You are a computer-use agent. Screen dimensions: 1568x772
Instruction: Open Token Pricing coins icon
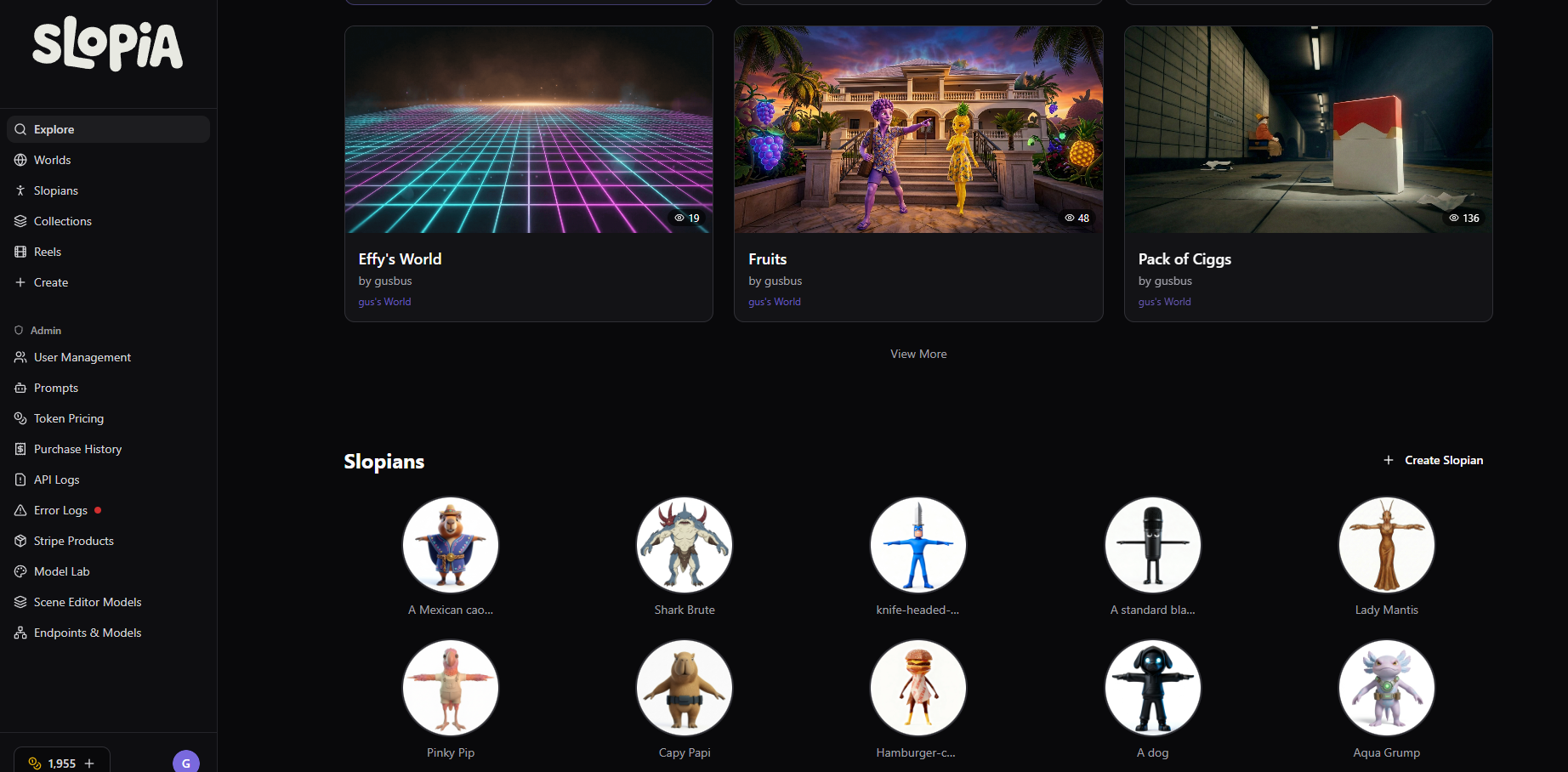(x=20, y=418)
